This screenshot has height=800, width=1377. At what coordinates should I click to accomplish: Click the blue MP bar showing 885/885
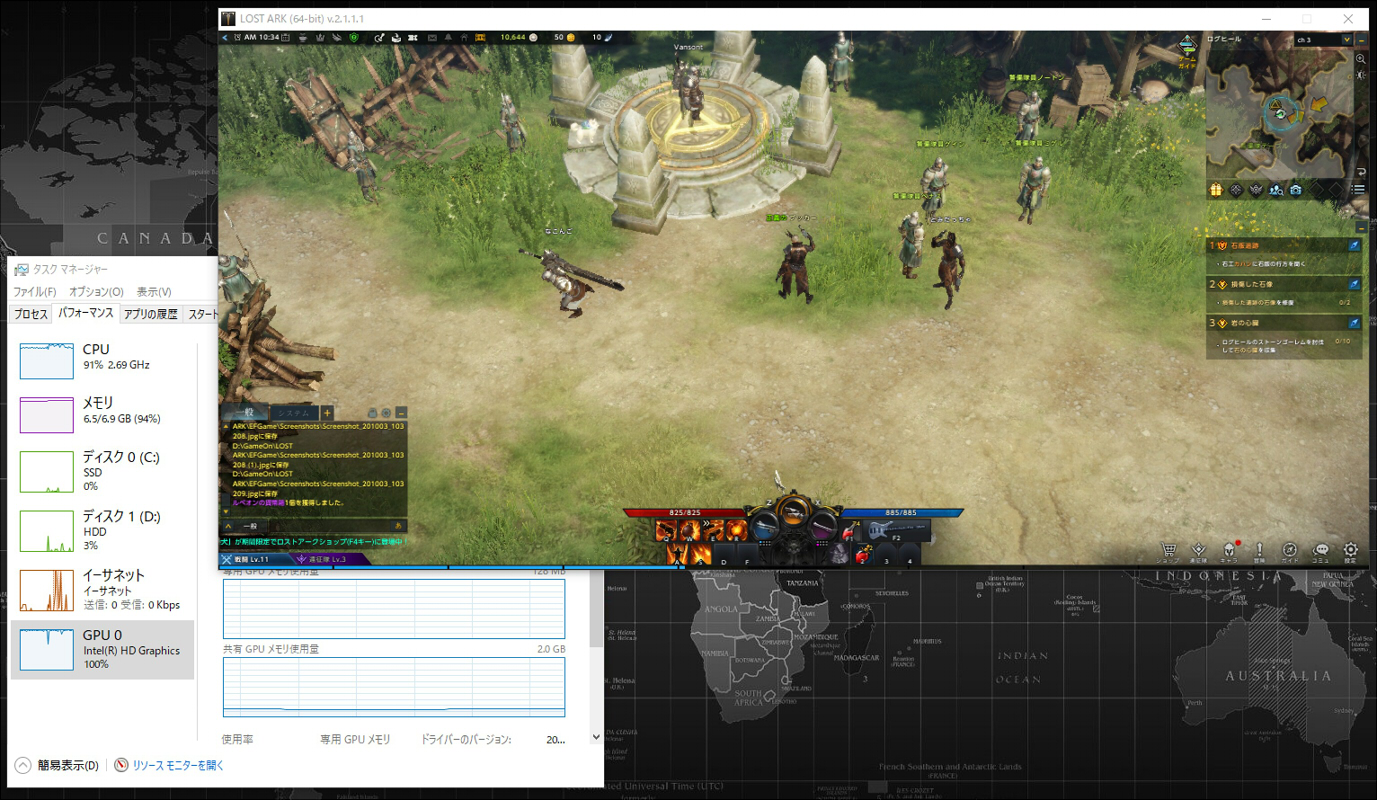coord(903,513)
